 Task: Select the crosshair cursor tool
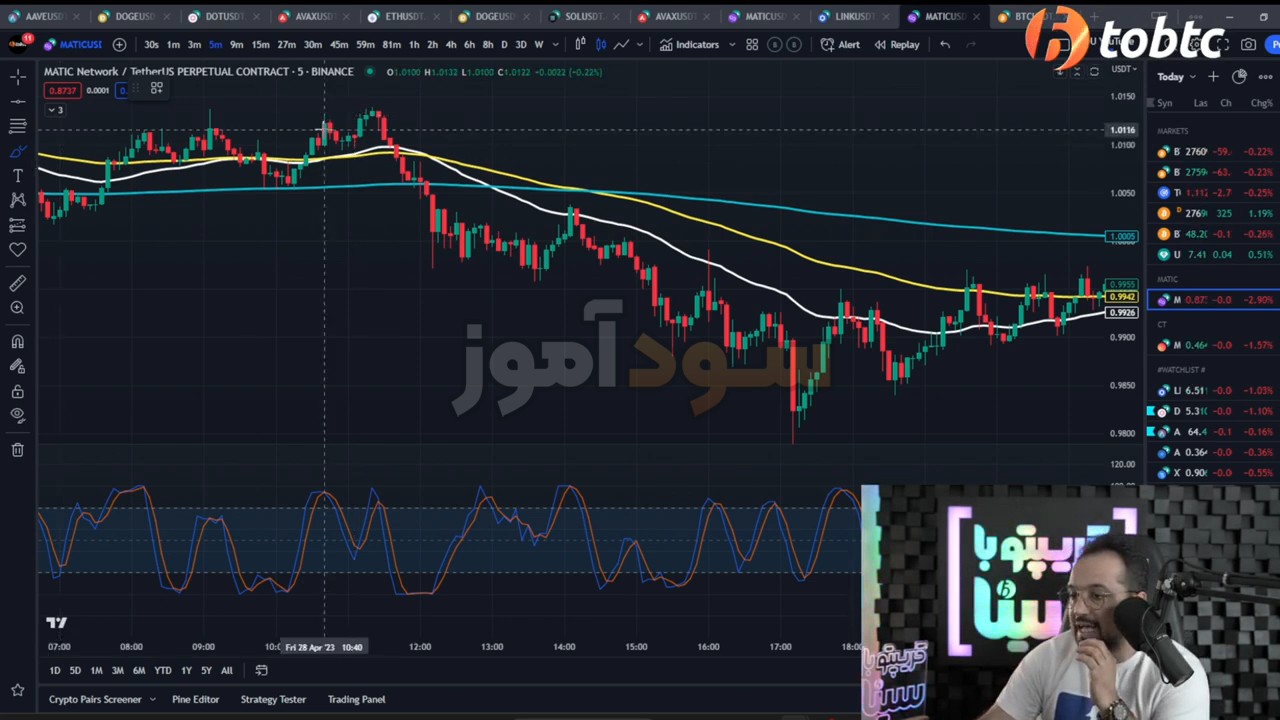[18, 76]
